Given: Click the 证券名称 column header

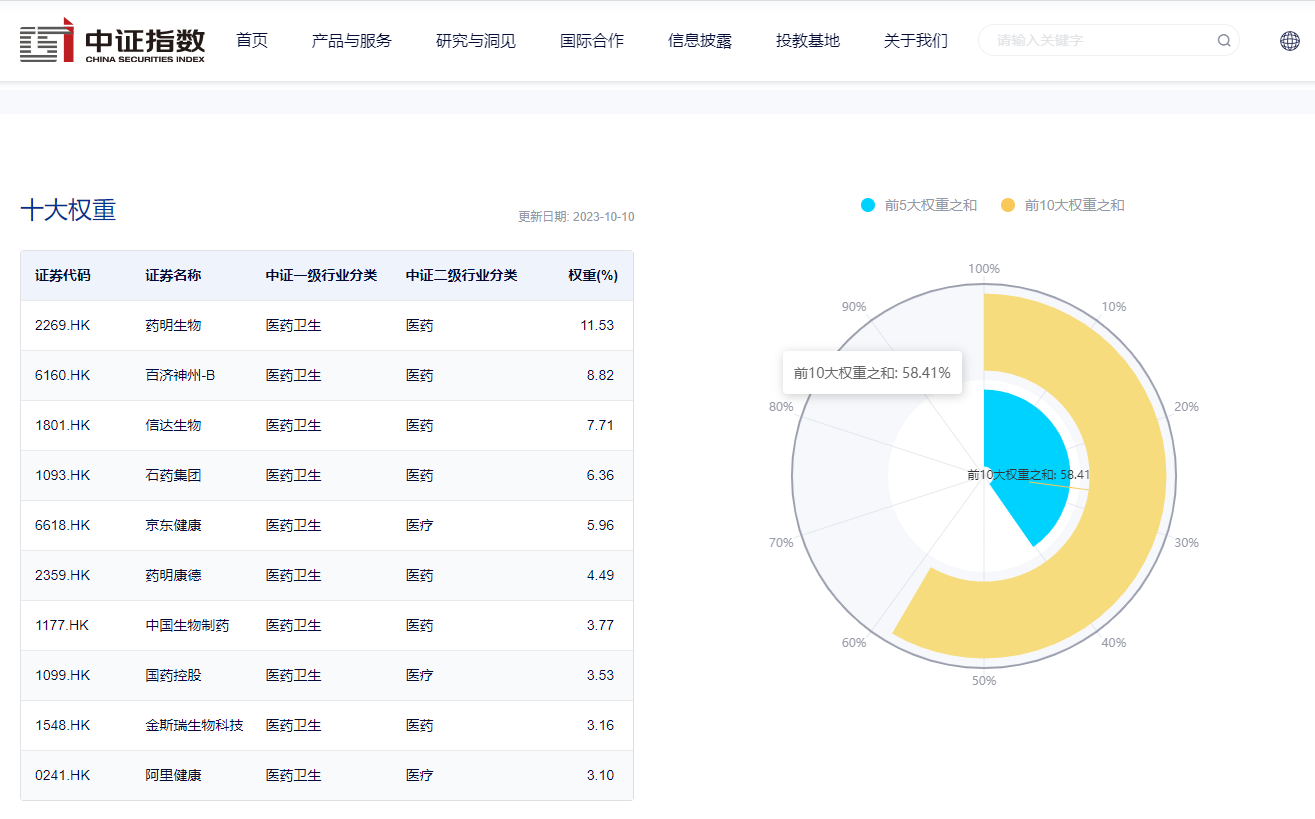Looking at the screenshot, I should 173,275.
